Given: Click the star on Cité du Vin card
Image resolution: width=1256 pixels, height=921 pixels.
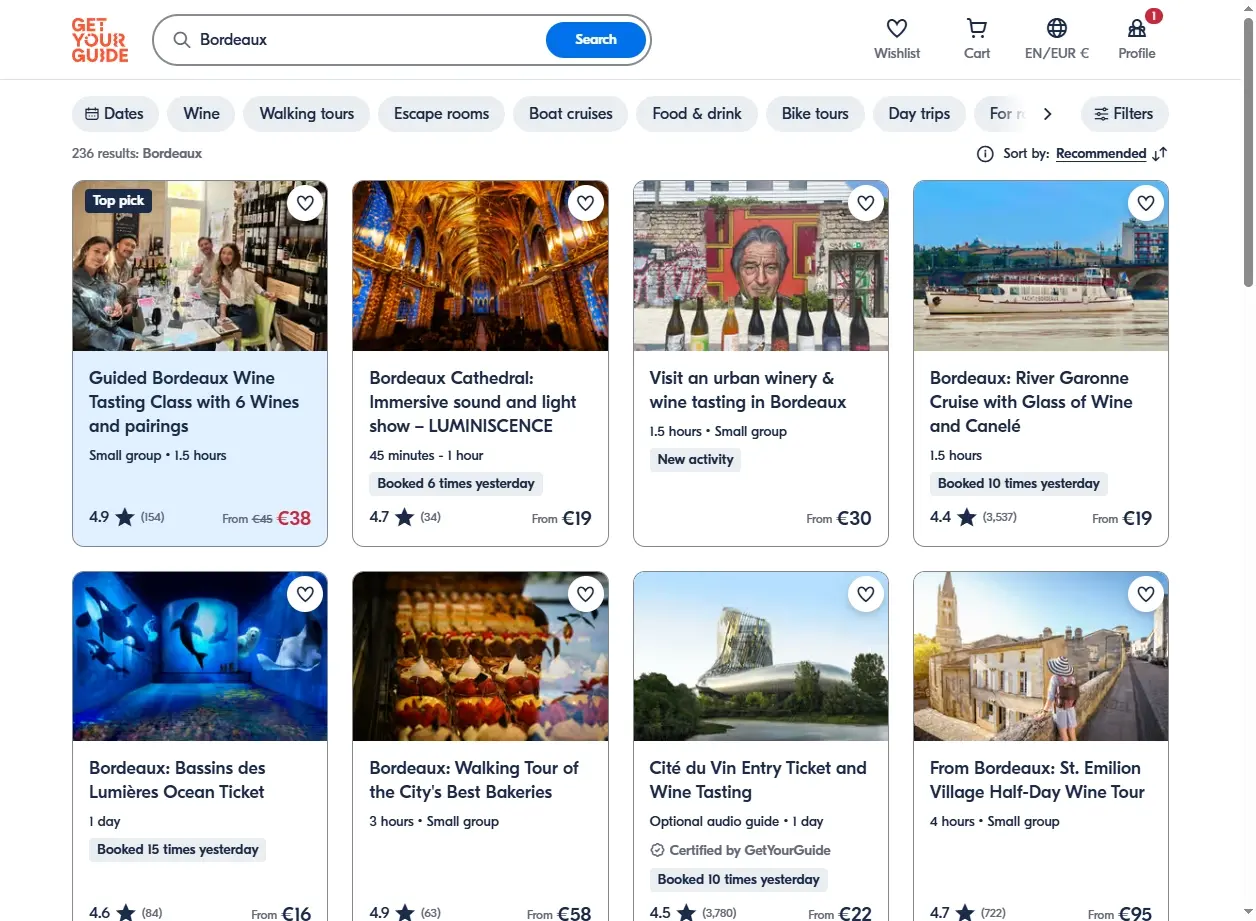Looking at the screenshot, I should pos(687,912).
